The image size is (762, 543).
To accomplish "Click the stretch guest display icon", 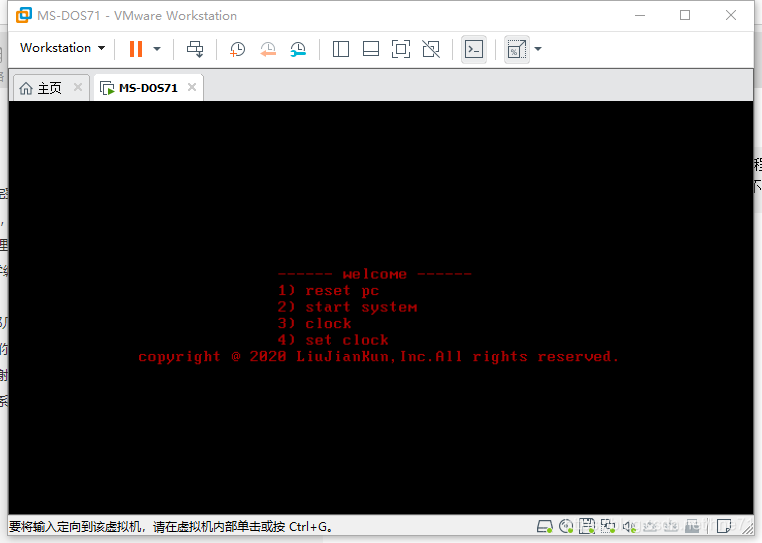I will (517, 49).
